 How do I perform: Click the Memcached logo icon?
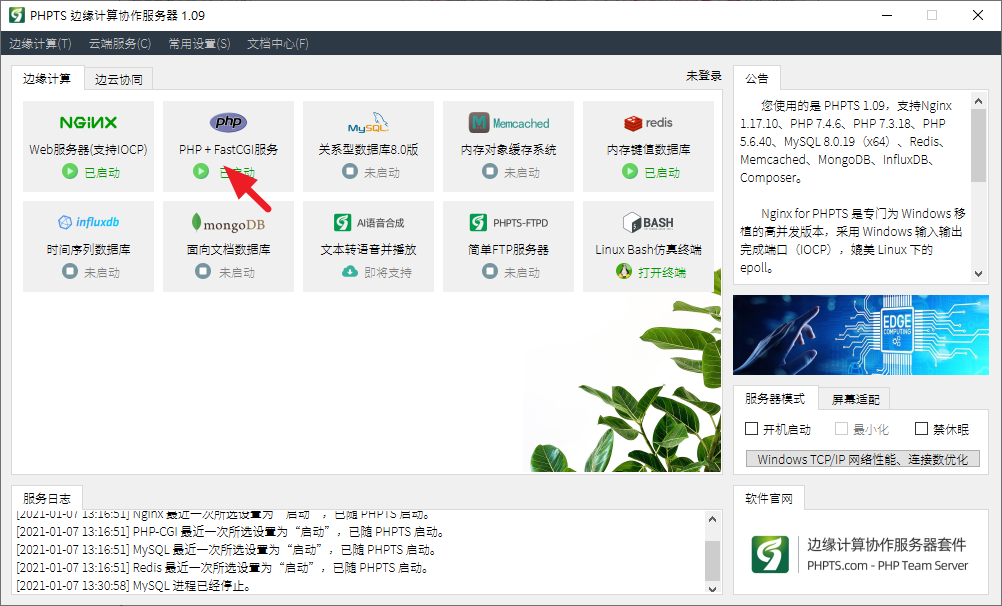coord(509,123)
